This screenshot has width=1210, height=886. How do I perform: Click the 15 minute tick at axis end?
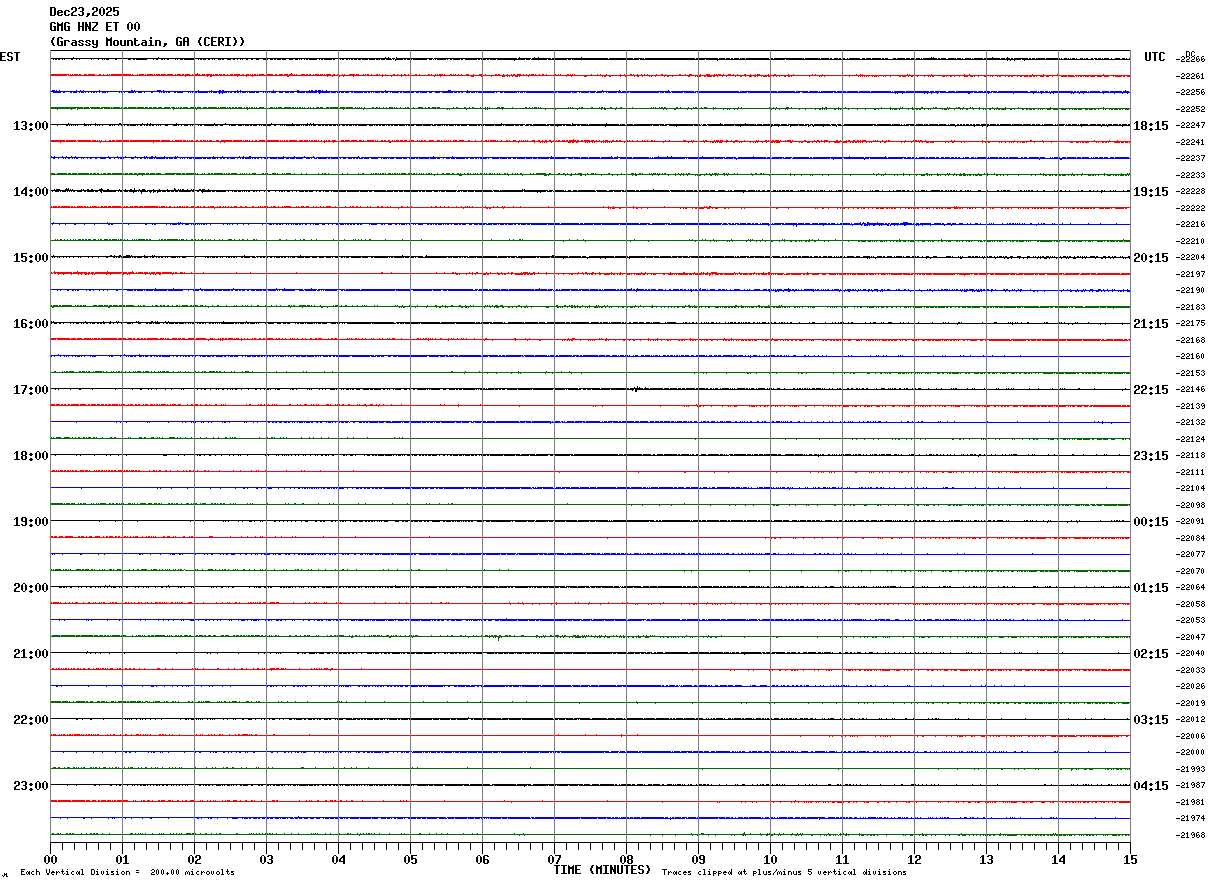[x=1130, y=859]
